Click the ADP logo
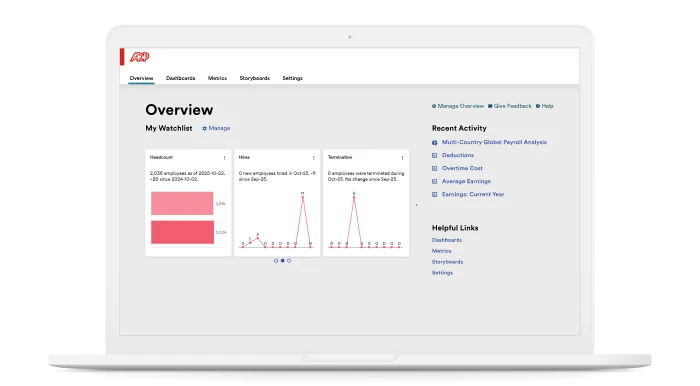The width and height of the screenshot is (700, 386). [139, 57]
